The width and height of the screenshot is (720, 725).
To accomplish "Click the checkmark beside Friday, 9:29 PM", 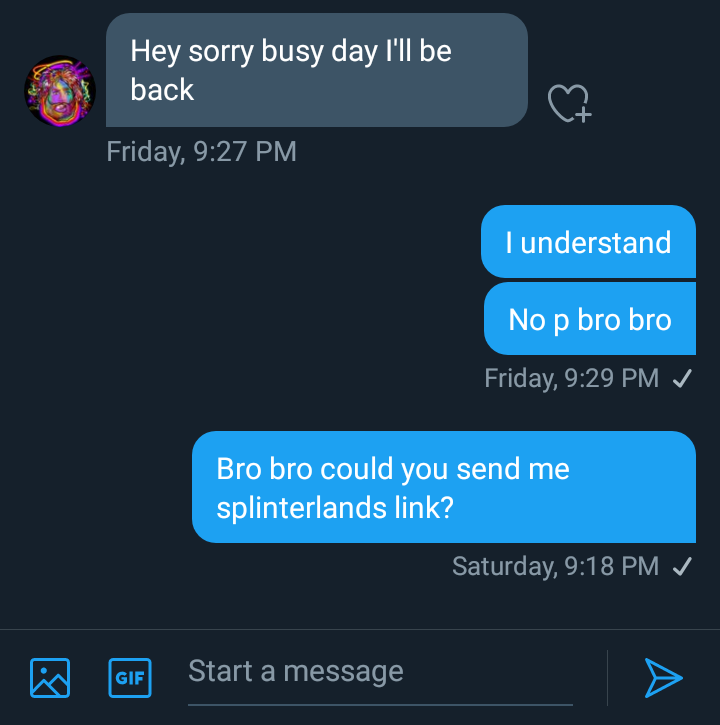I will point(683,379).
